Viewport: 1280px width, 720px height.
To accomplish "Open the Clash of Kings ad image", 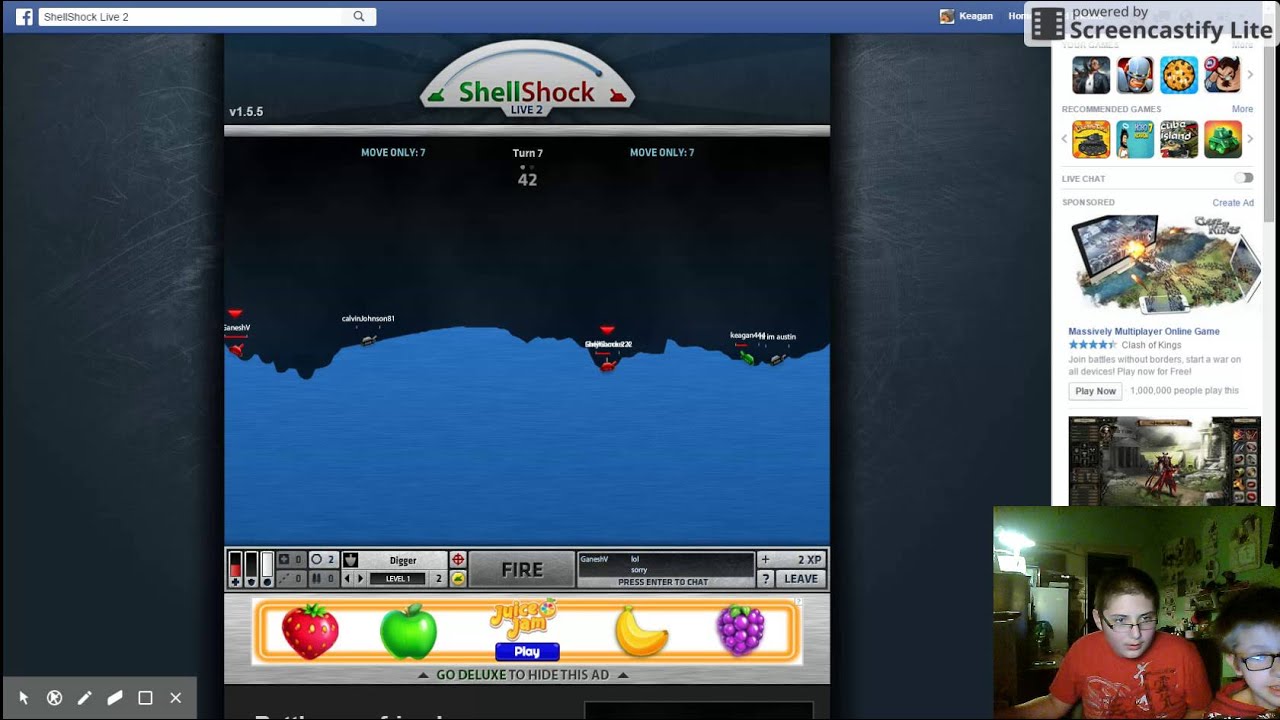I will pyautogui.click(x=1164, y=267).
